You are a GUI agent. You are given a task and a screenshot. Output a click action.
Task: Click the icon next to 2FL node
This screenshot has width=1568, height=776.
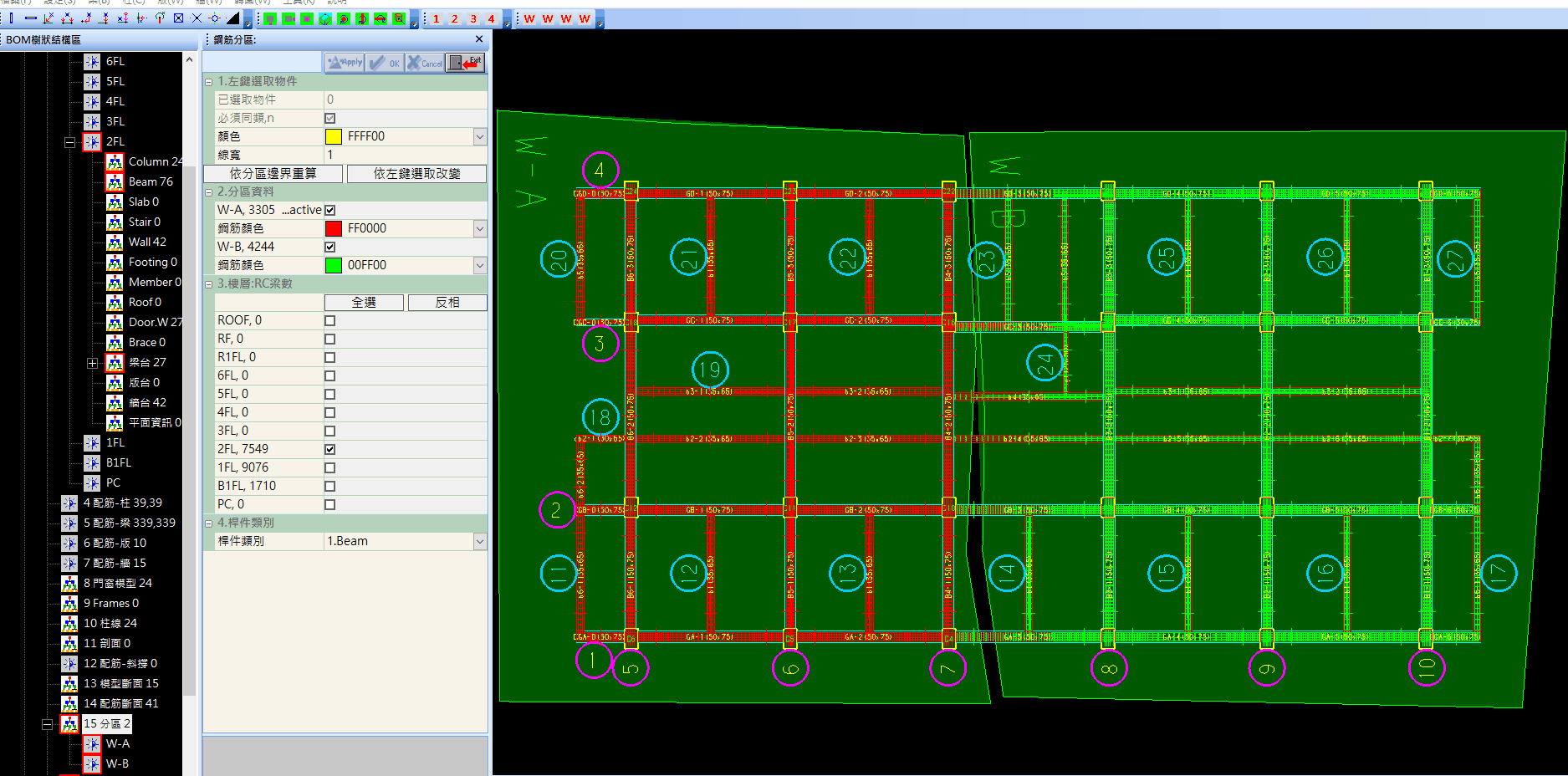(92, 141)
